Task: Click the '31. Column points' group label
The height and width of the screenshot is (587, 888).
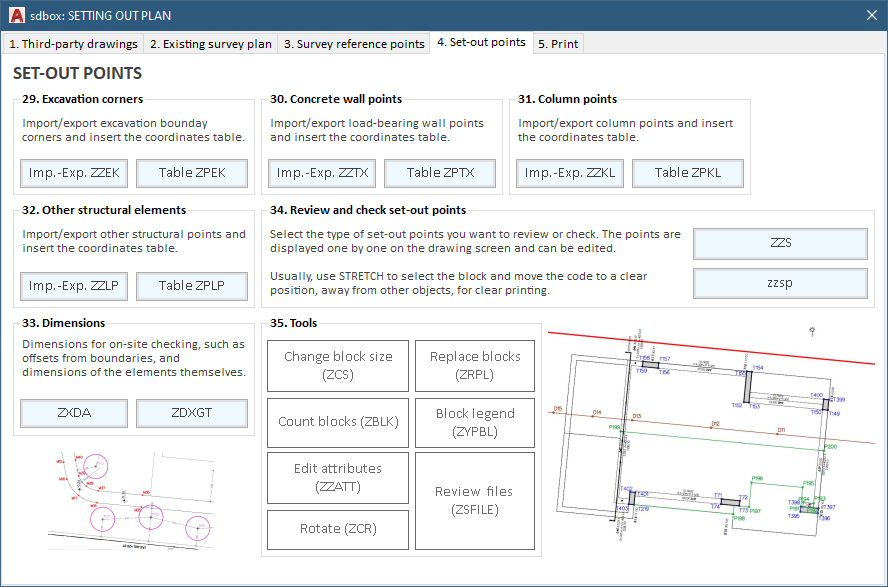Action: click(x=567, y=99)
